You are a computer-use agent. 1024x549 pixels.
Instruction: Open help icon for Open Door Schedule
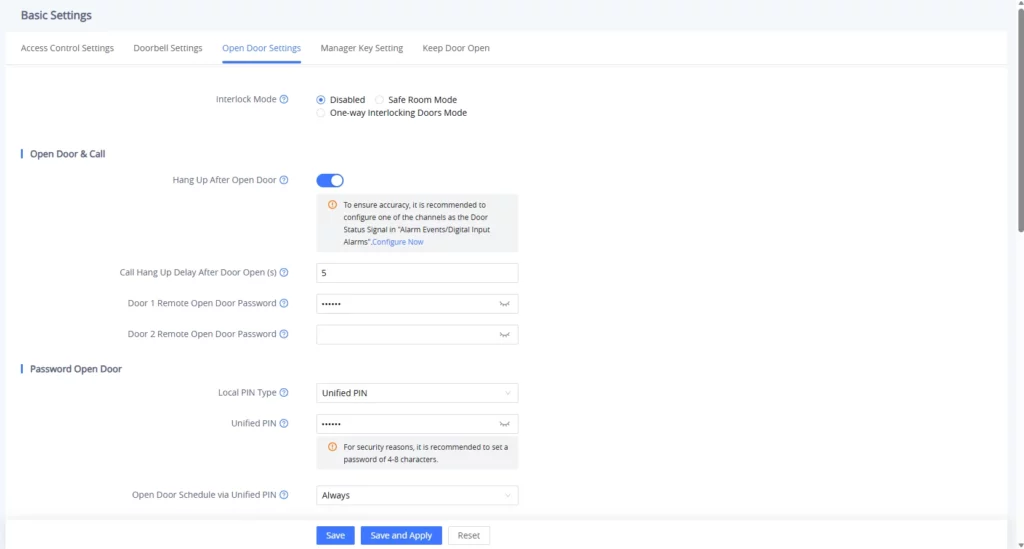(284, 495)
